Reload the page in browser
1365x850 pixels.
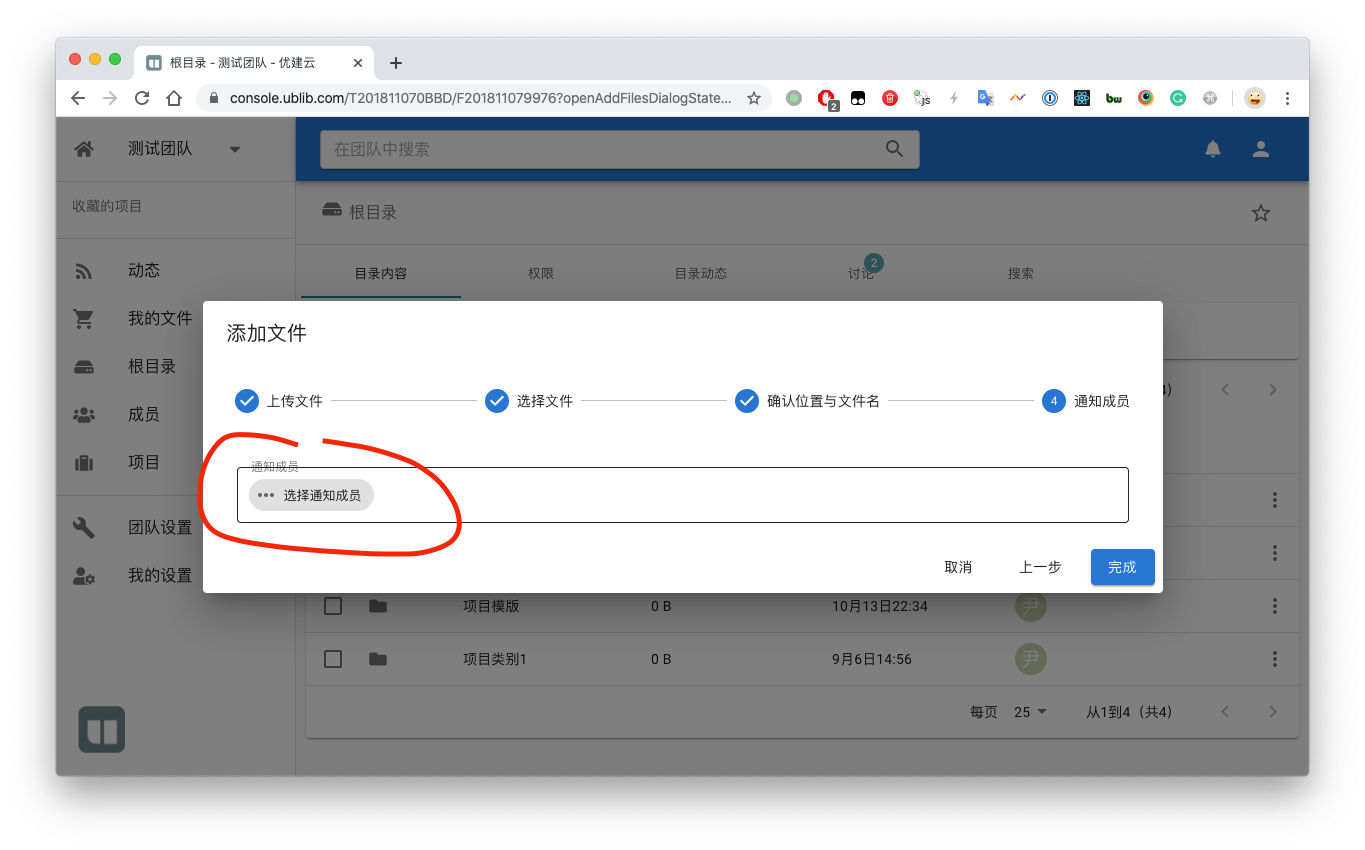pyautogui.click(x=142, y=98)
